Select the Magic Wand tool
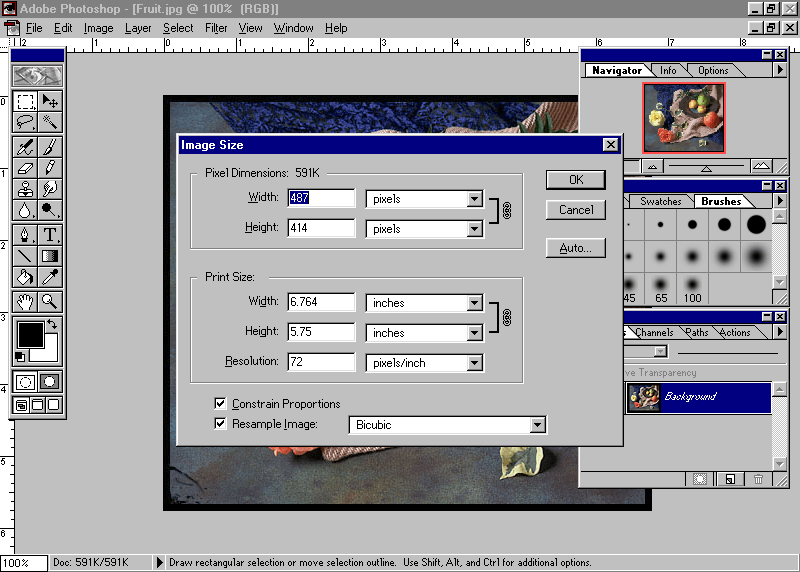The height and width of the screenshot is (572, 800). click(49, 122)
